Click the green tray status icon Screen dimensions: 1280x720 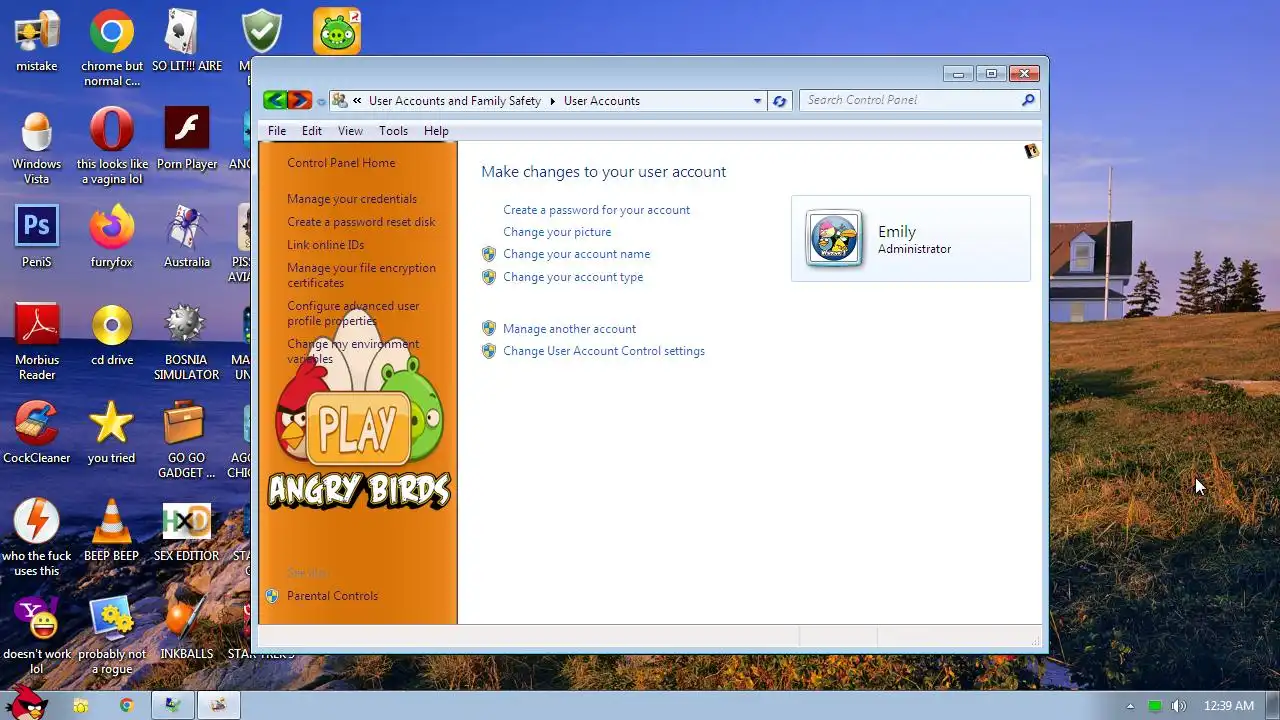click(1155, 706)
